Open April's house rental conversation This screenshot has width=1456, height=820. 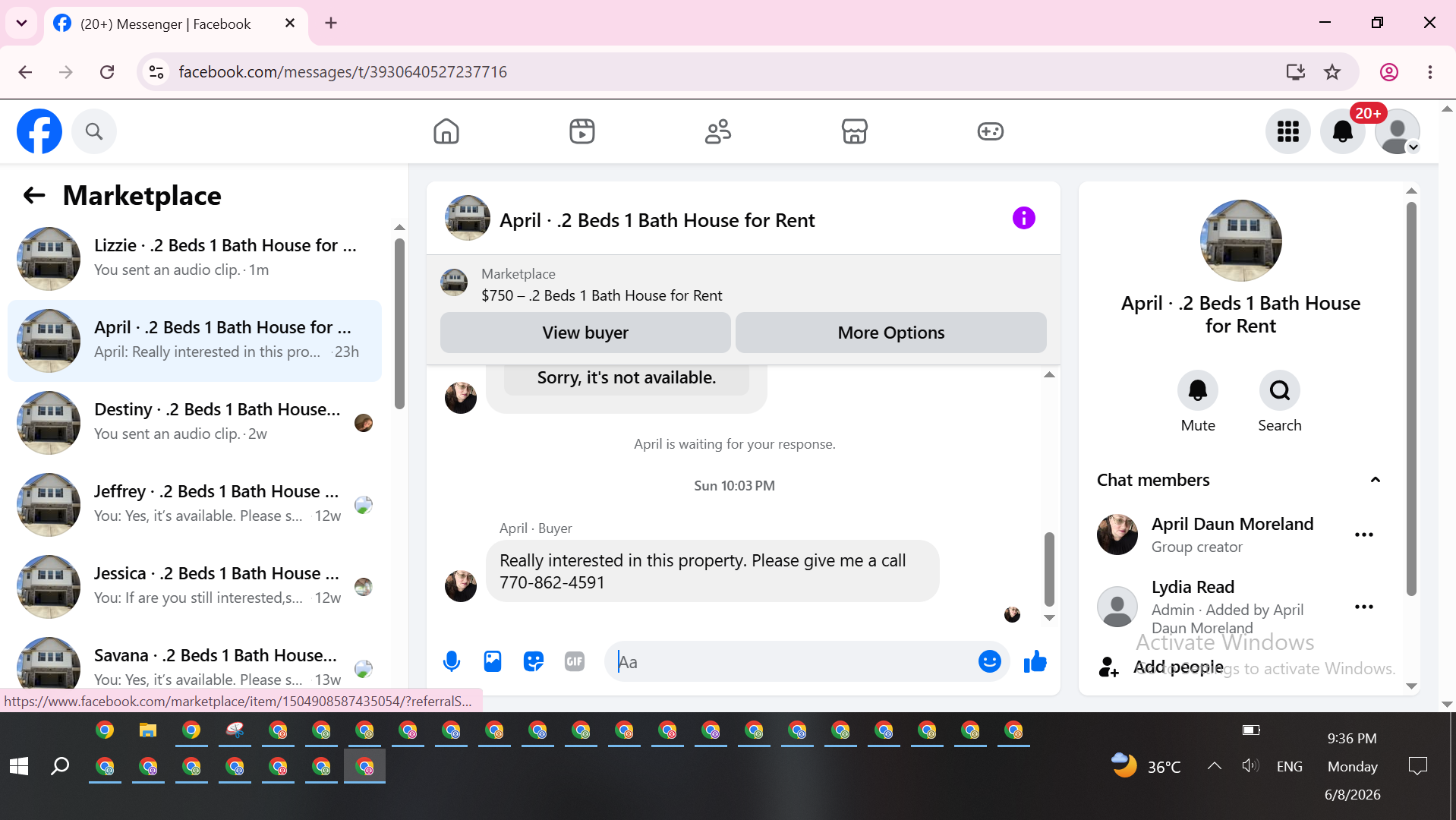194,340
